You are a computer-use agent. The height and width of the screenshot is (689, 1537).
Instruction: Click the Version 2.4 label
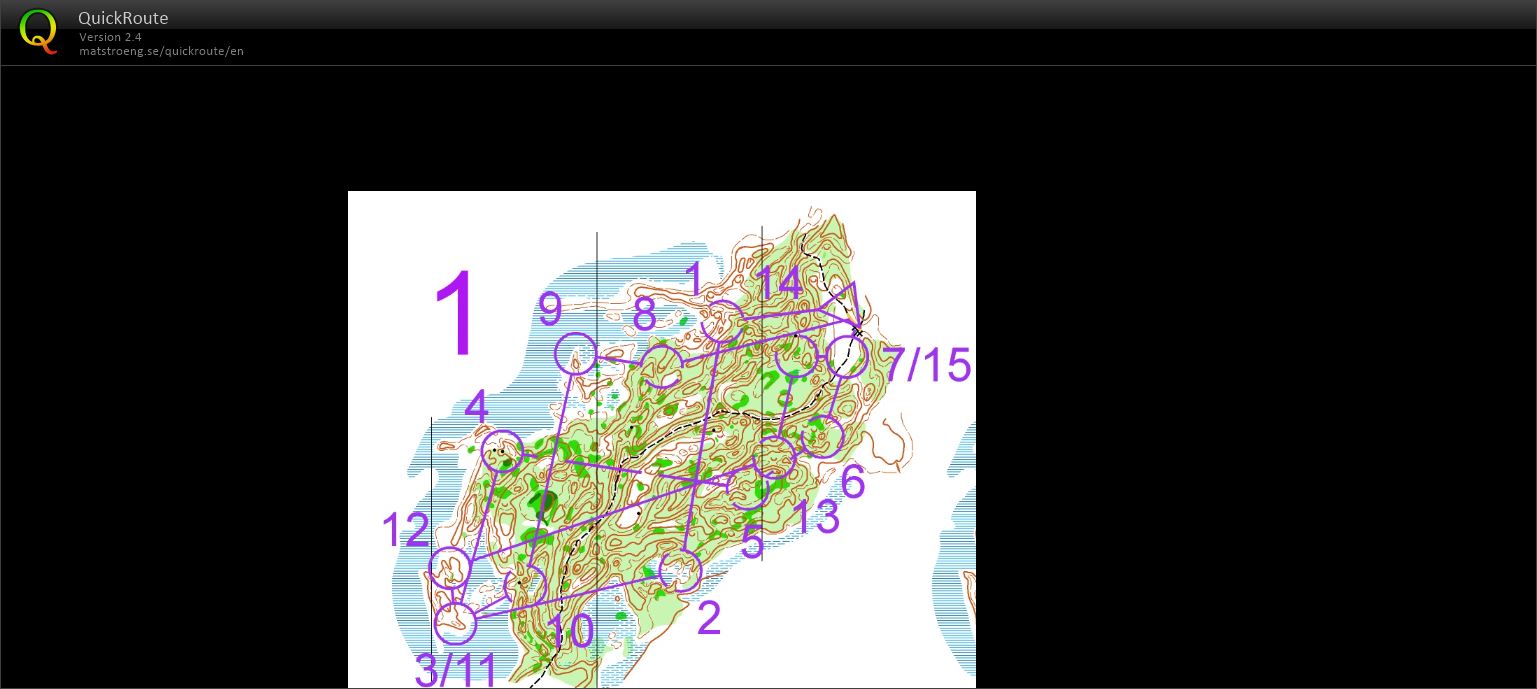pyautogui.click(x=110, y=37)
